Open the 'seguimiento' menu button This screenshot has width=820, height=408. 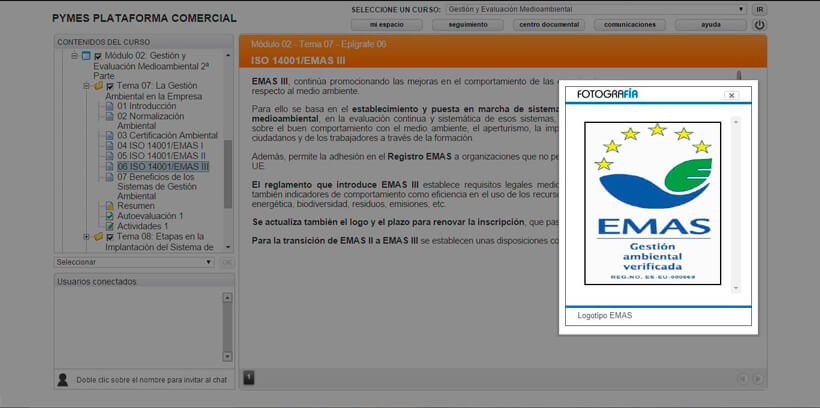click(x=468, y=25)
